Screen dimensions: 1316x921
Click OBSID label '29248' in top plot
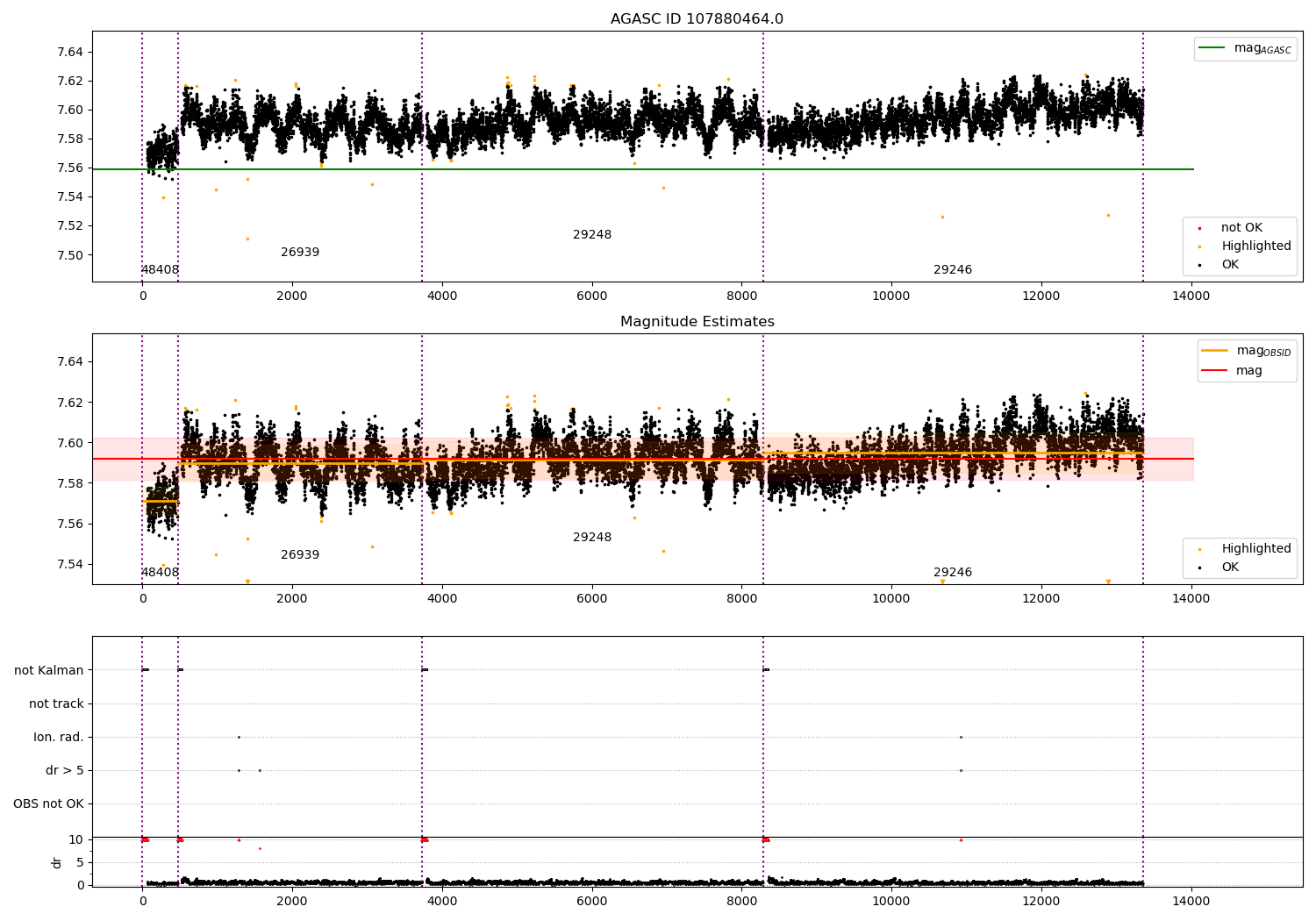tap(592, 235)
